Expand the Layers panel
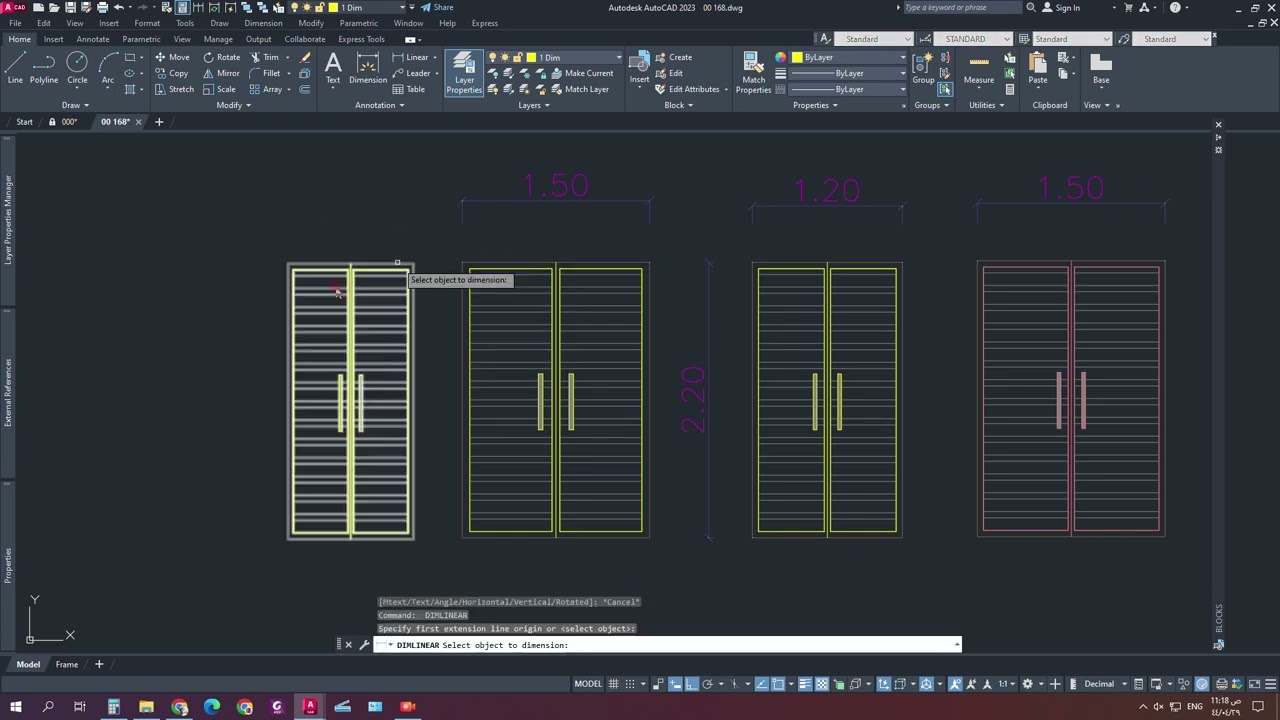Screen dimensions: 1280x720 [534, 105]
